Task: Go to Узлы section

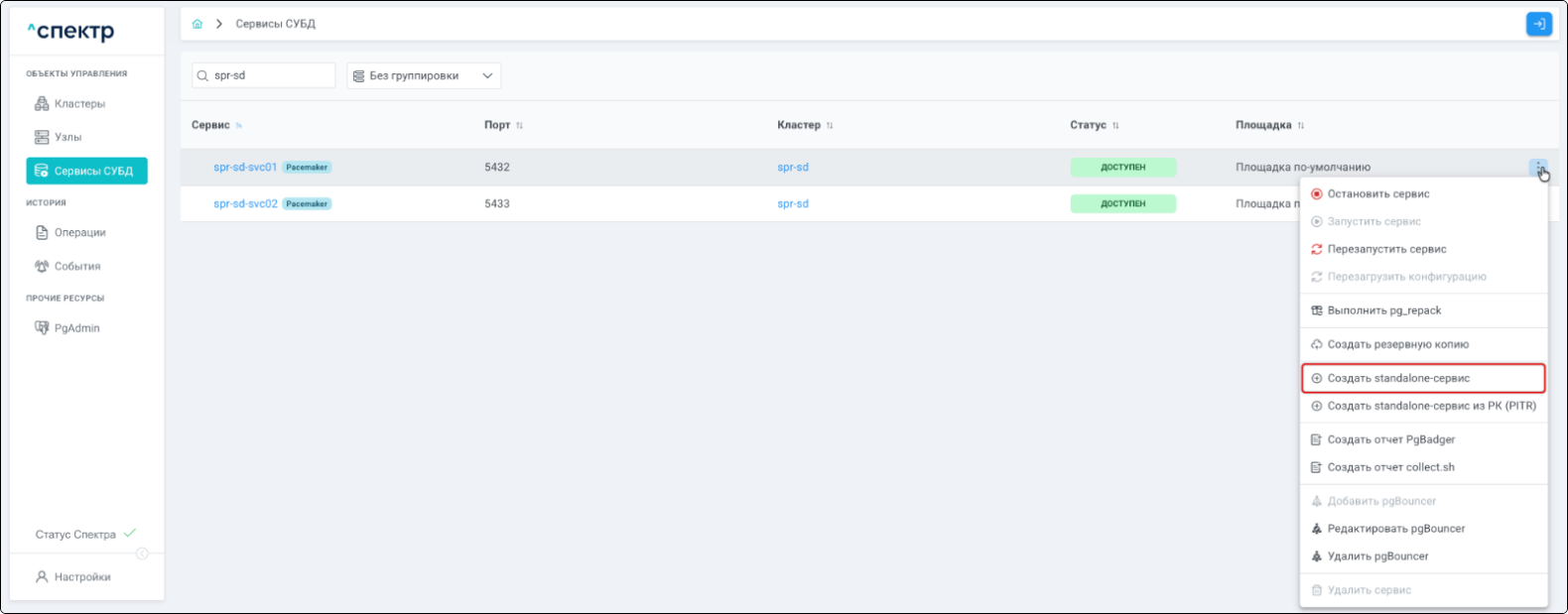Action: [x=67, y=138]
